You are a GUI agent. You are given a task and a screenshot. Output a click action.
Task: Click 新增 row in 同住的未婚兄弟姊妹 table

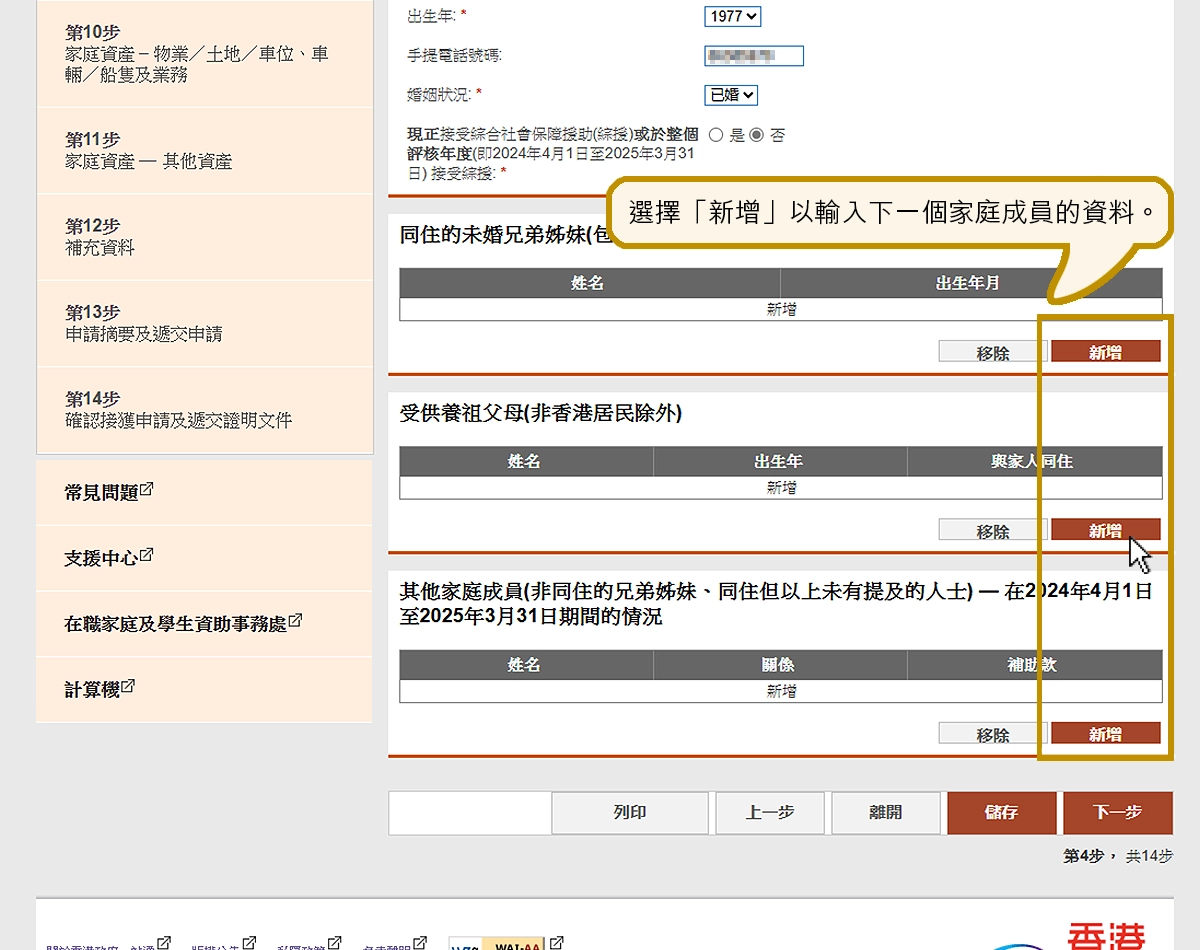click(781, 310)
